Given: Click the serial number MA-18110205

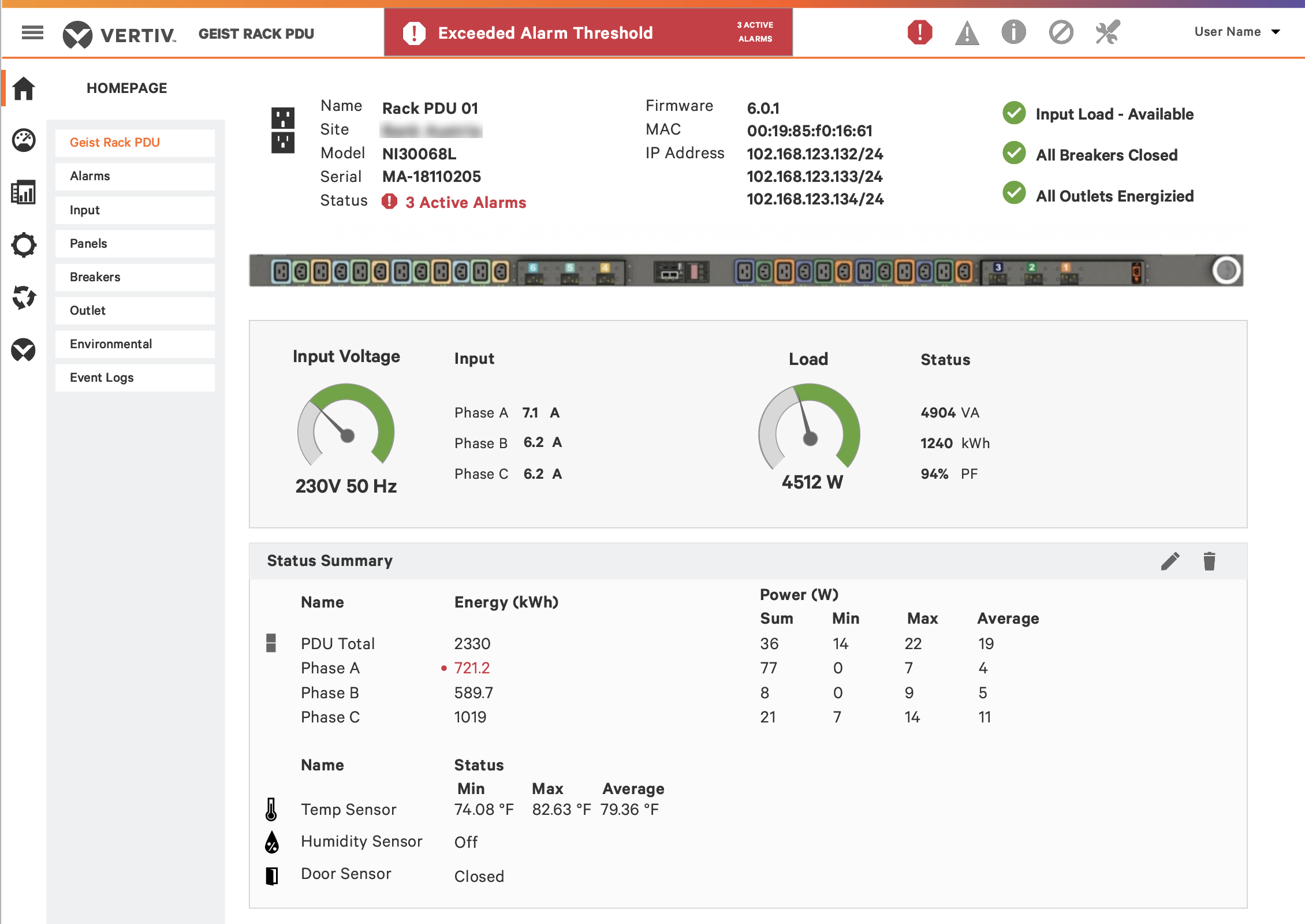Looking at the screenshot, I should pyautogui.click(x=431, y=177).
